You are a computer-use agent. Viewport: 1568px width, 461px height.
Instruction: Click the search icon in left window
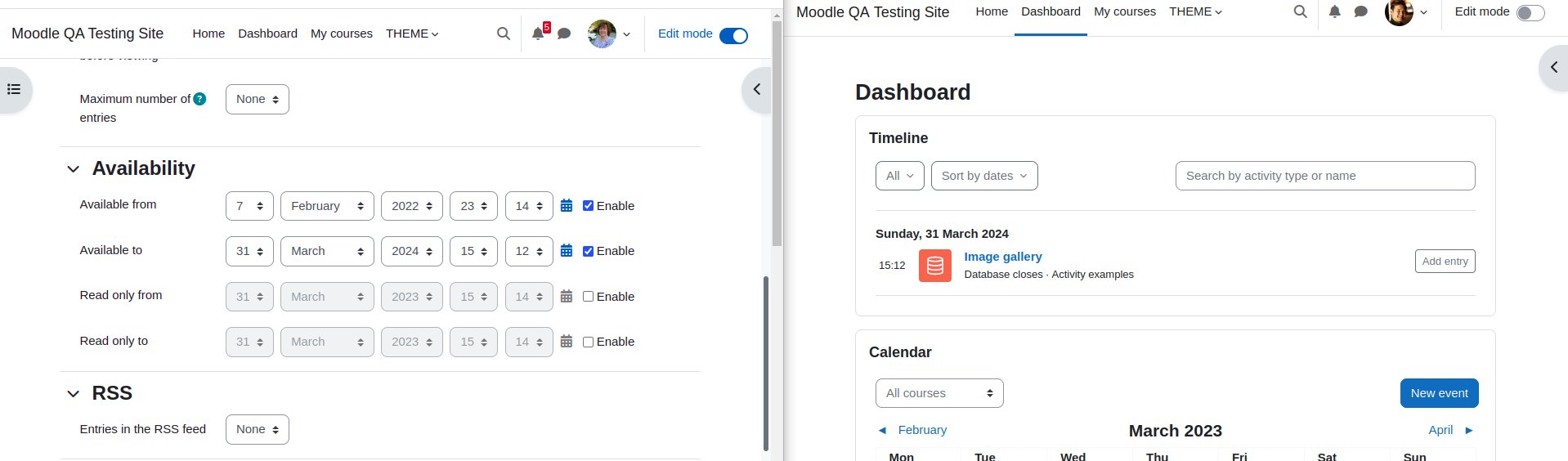tap(504, 34)
